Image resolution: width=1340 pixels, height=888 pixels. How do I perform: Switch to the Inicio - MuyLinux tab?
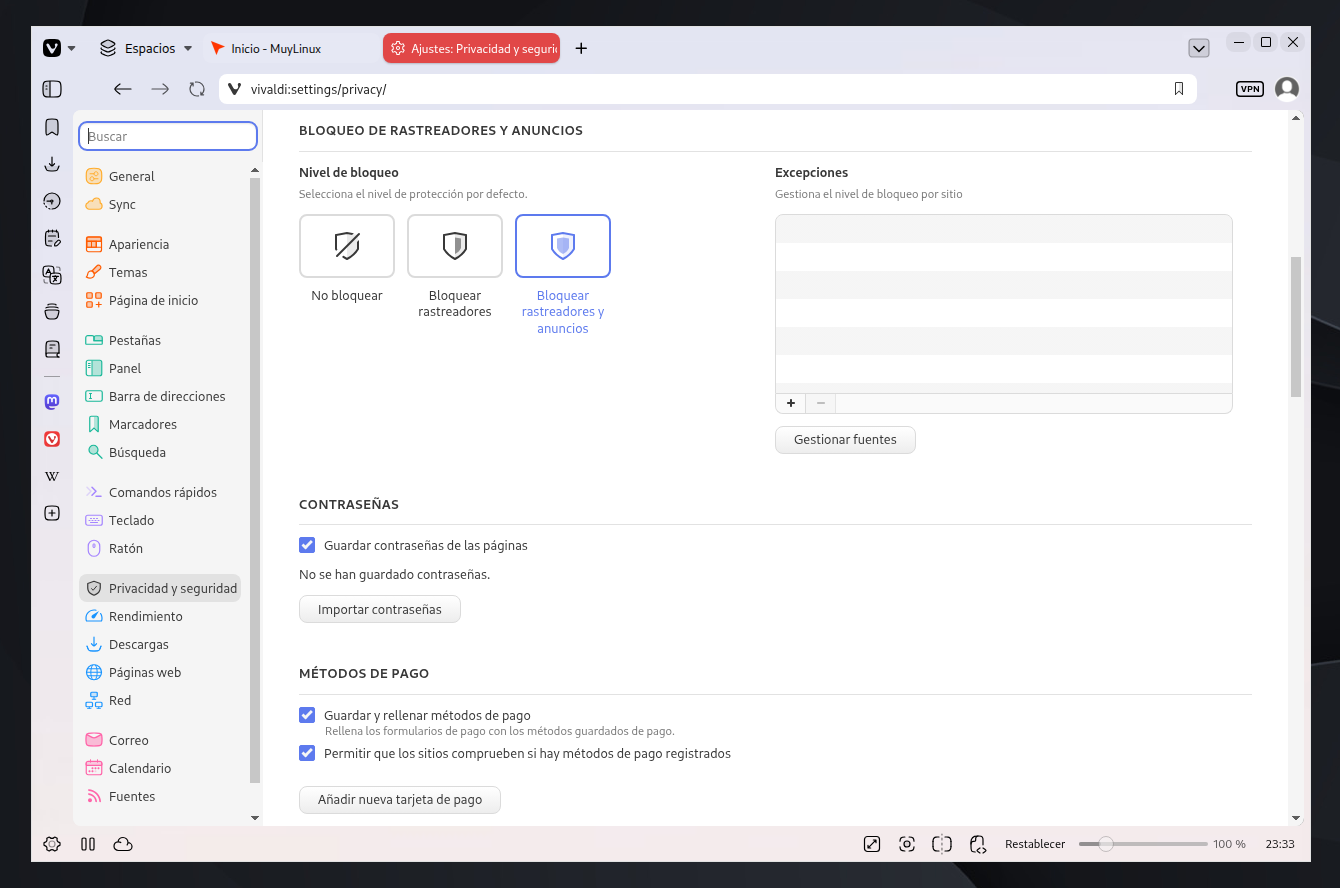pyautogui.click(x=291, y=48)
